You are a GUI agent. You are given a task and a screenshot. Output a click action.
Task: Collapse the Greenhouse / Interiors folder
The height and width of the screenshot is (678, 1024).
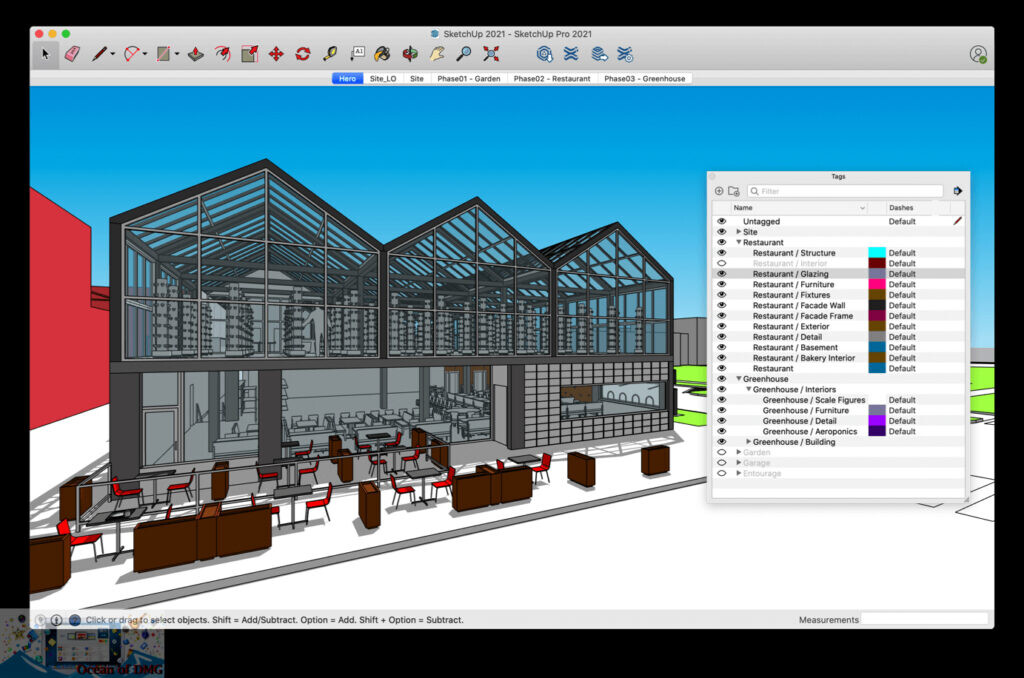click(748, 389)
